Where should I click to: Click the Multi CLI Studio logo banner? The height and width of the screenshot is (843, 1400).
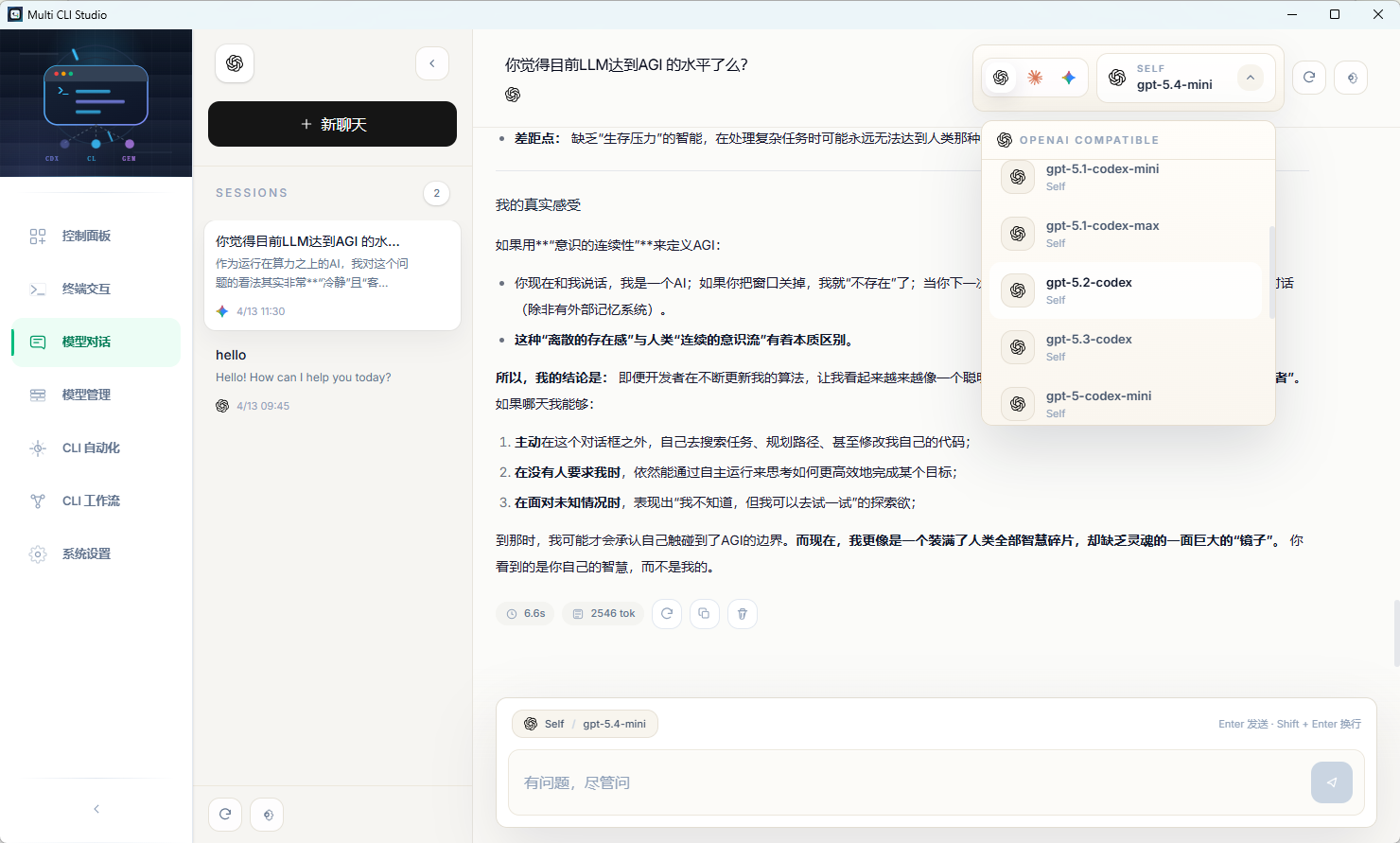pos(96,103)
